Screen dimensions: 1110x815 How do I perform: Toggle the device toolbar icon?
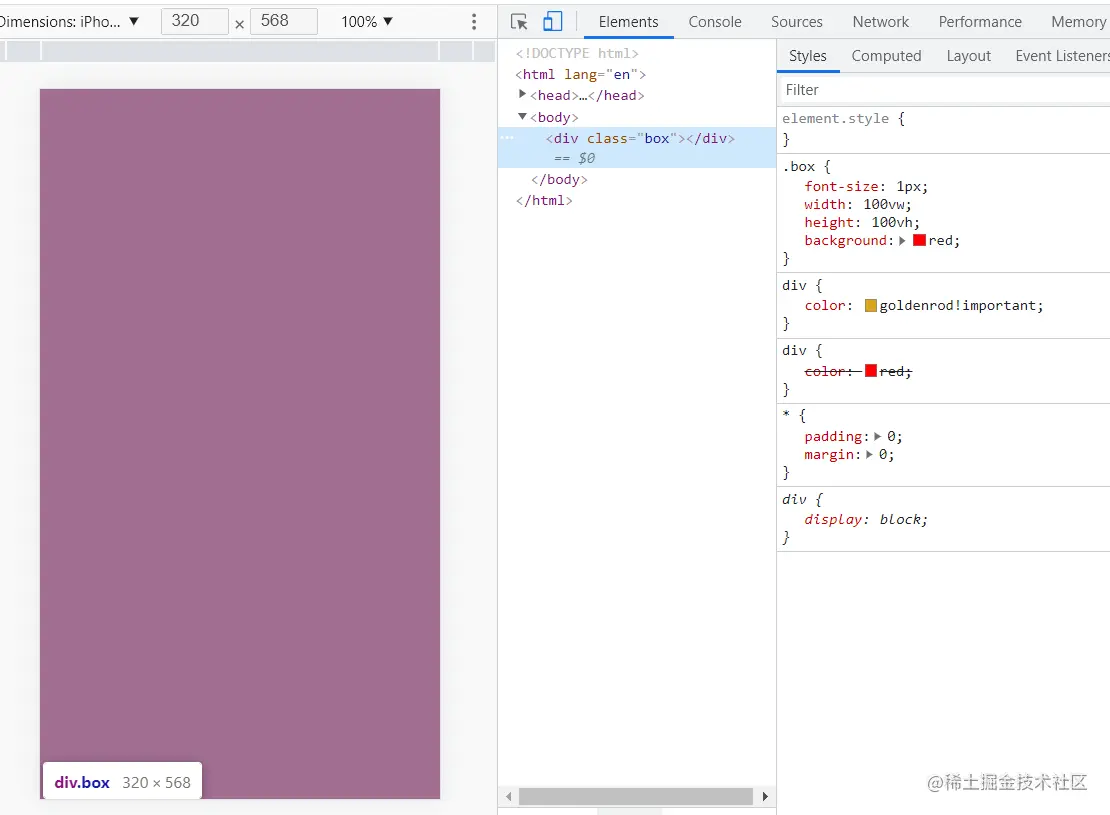pos(552,21)
